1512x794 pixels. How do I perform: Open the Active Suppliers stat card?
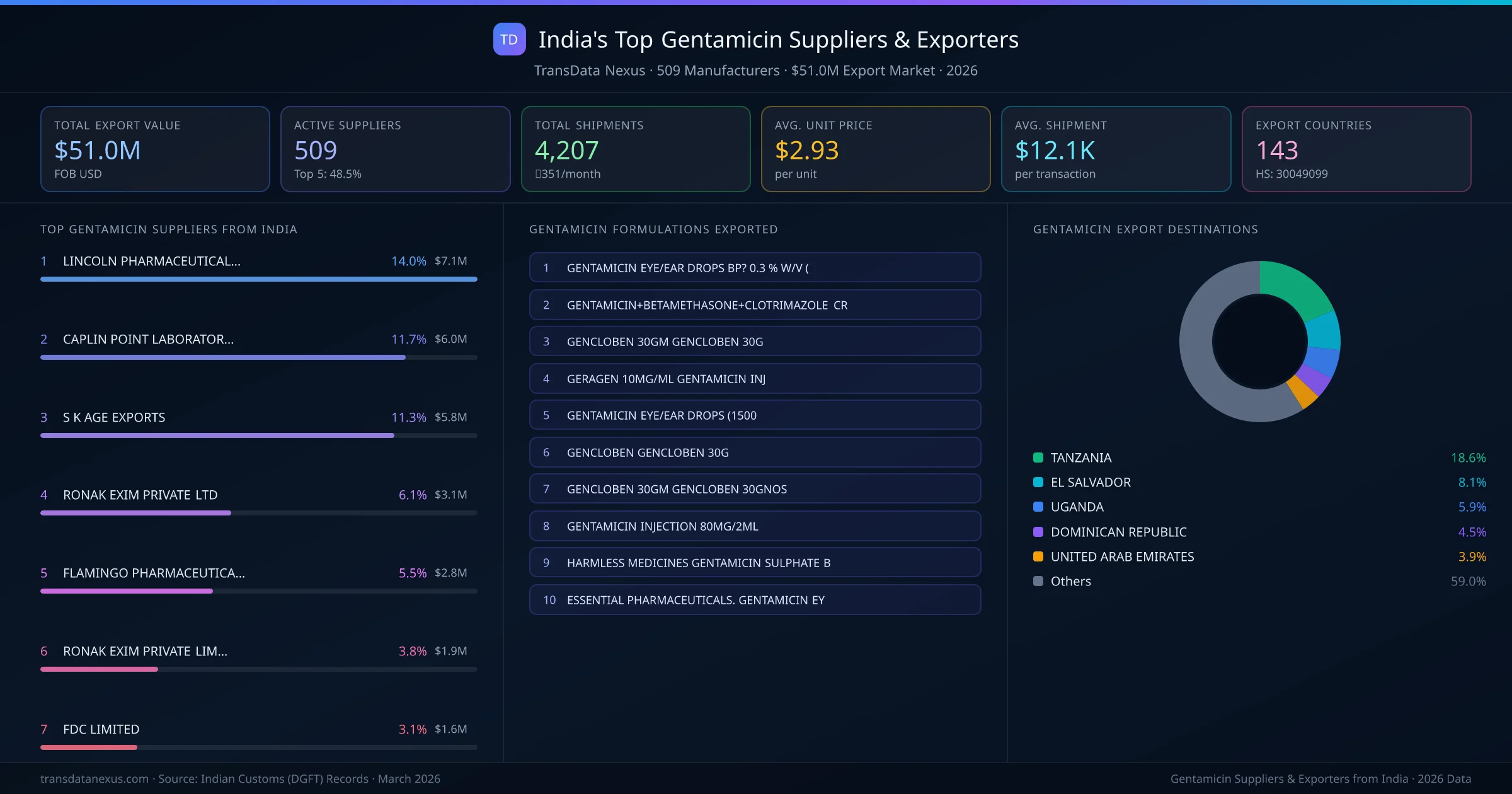(394, 149)
